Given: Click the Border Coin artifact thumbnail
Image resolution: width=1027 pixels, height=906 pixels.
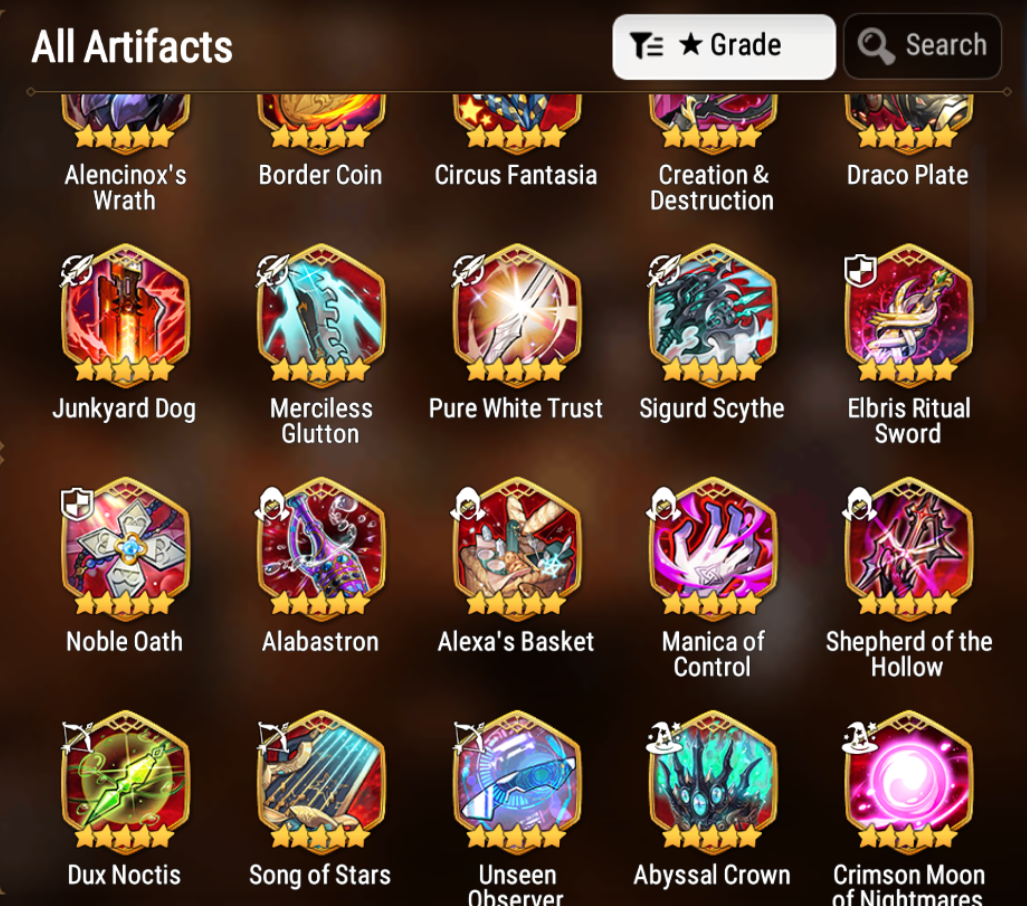Looking at the screenshot, I should [x=320, y=122].
